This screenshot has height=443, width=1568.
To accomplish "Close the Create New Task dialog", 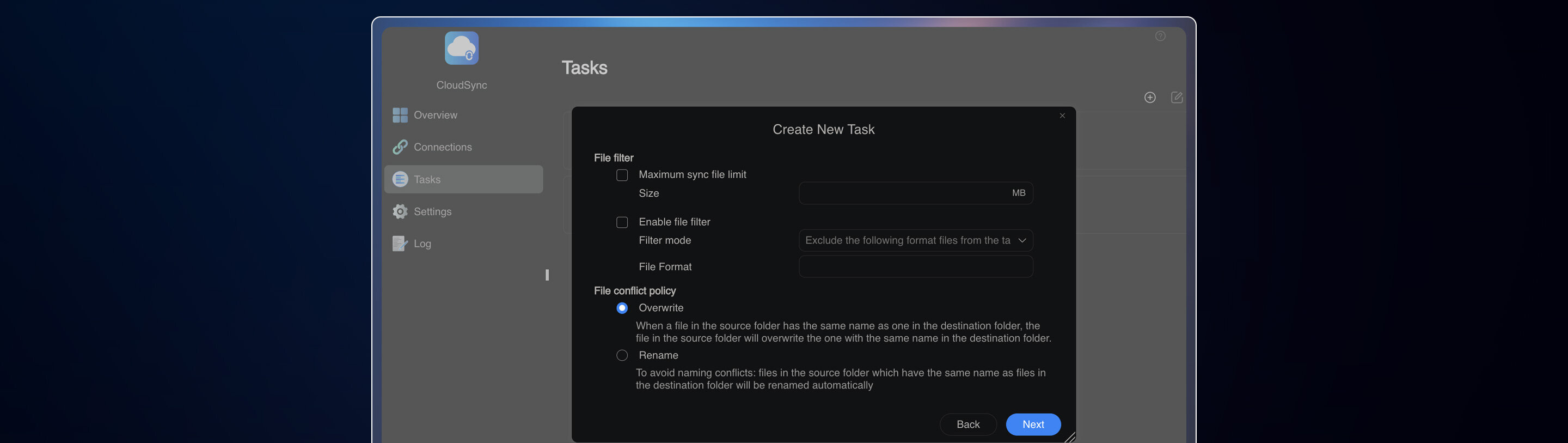I will click(x=1062, y=116).
